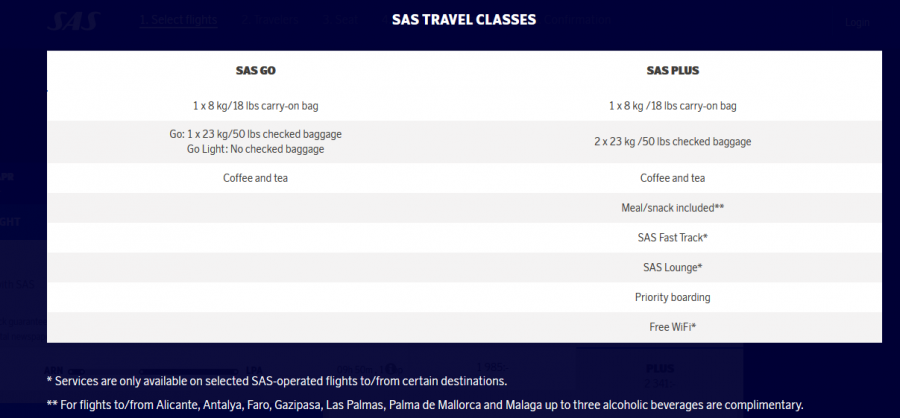Go to the Travelers step
This screenshot has width=900, height=418.
click(270, 20)
